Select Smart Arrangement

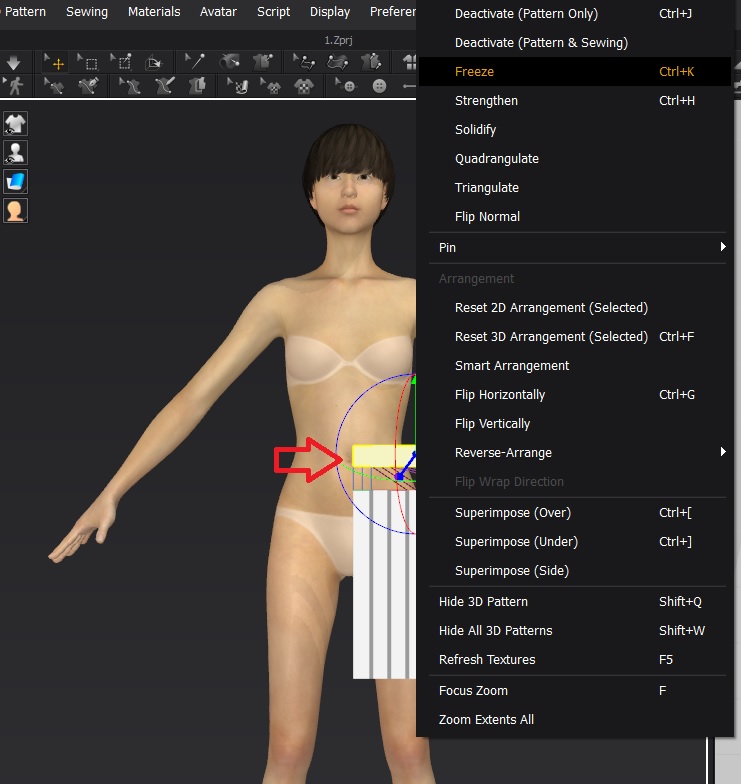574,366
